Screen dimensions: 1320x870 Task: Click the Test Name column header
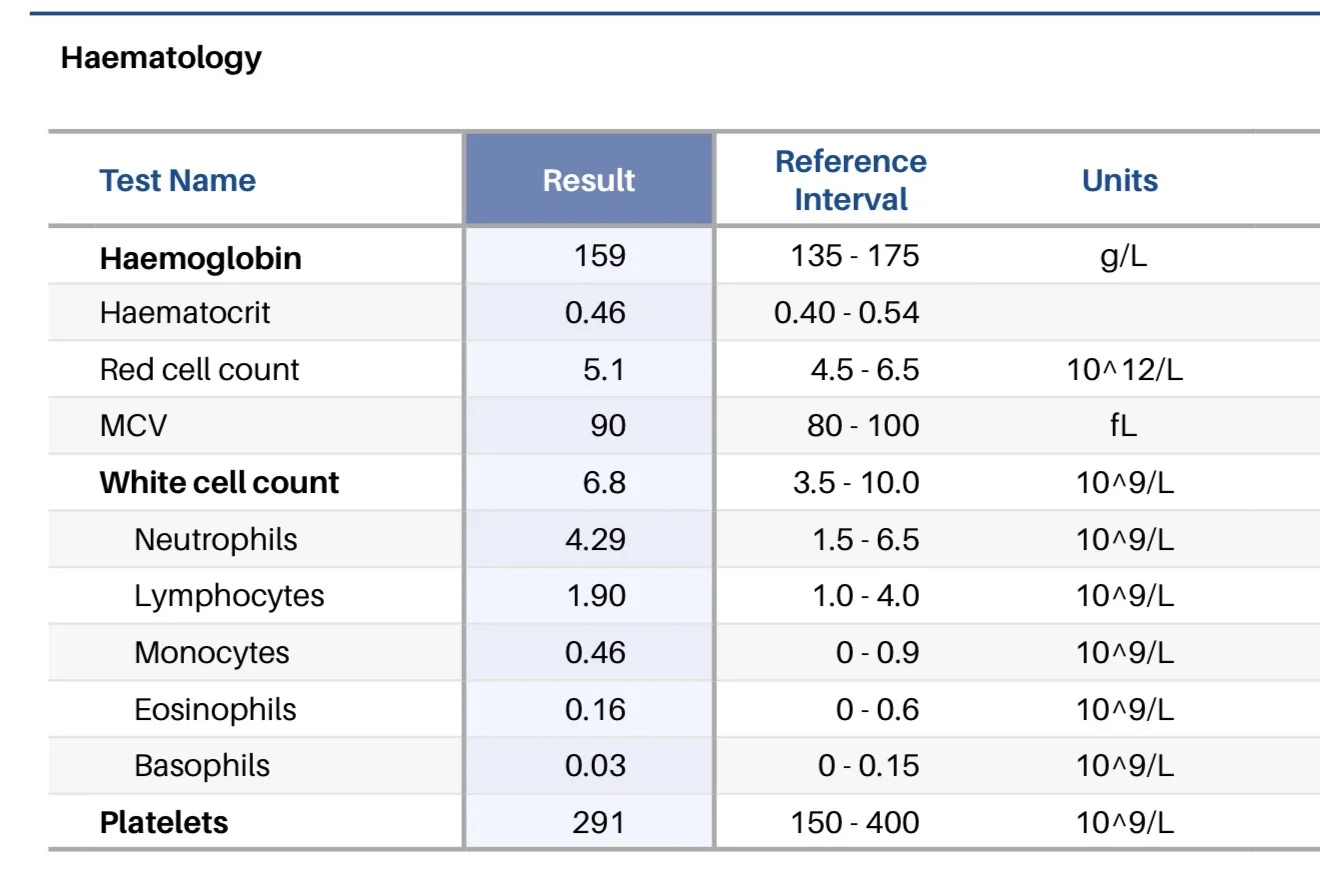point(177,180)
